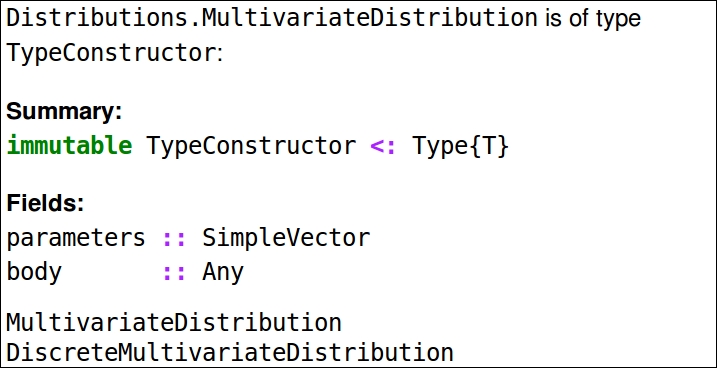Click the 'is of type' text
This screenshot has width=717, height=368.
click(x=593, y=20)
